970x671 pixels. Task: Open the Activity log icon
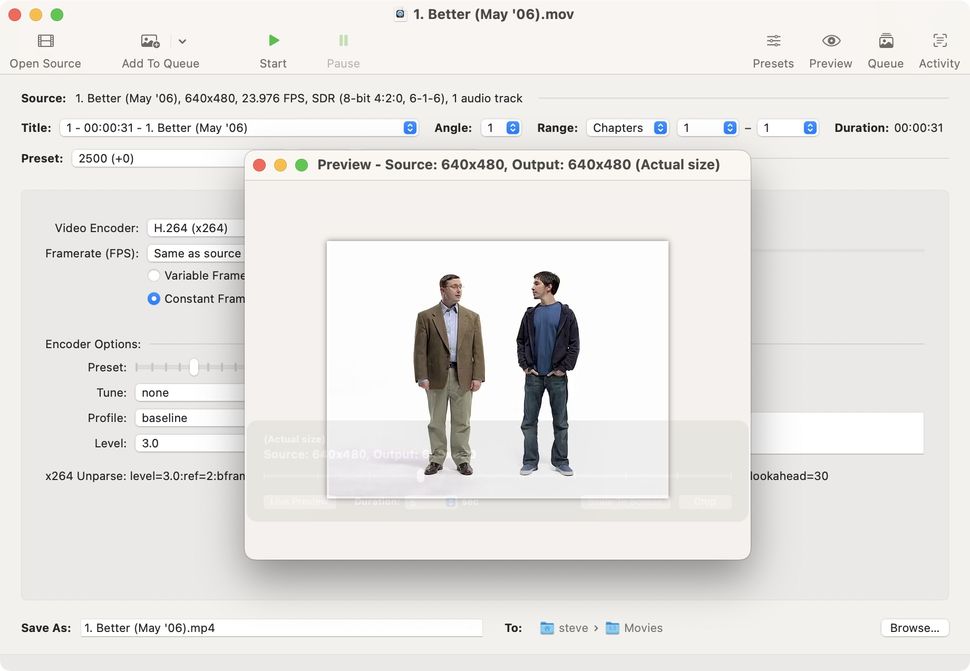(939, 41)
